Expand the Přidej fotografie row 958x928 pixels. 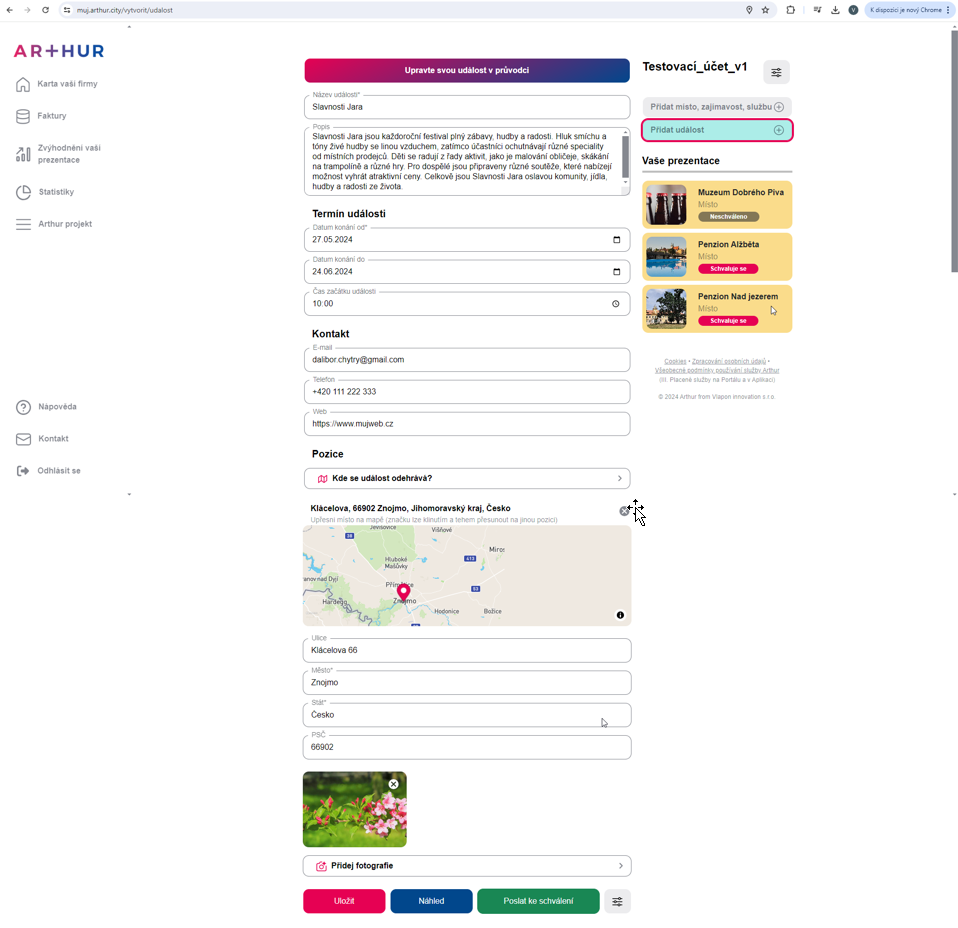467,866
